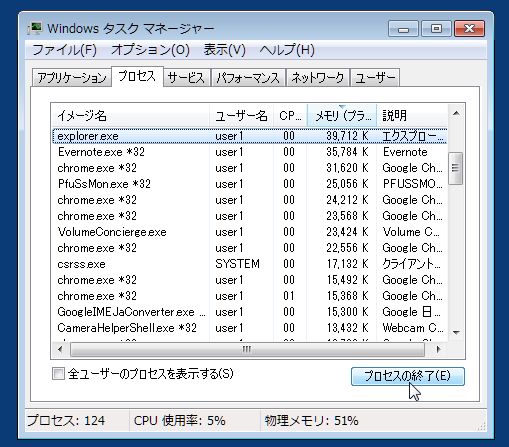Sort by ユーザー名 column header
The height and width of the screenshot is (447, 509).
(241, 116)
